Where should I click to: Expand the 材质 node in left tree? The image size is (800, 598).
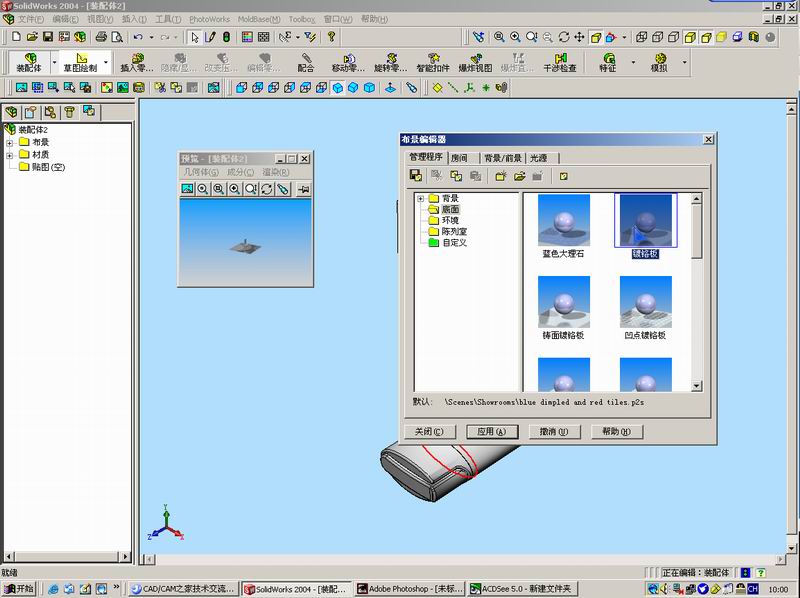click(x=9, y=155)
